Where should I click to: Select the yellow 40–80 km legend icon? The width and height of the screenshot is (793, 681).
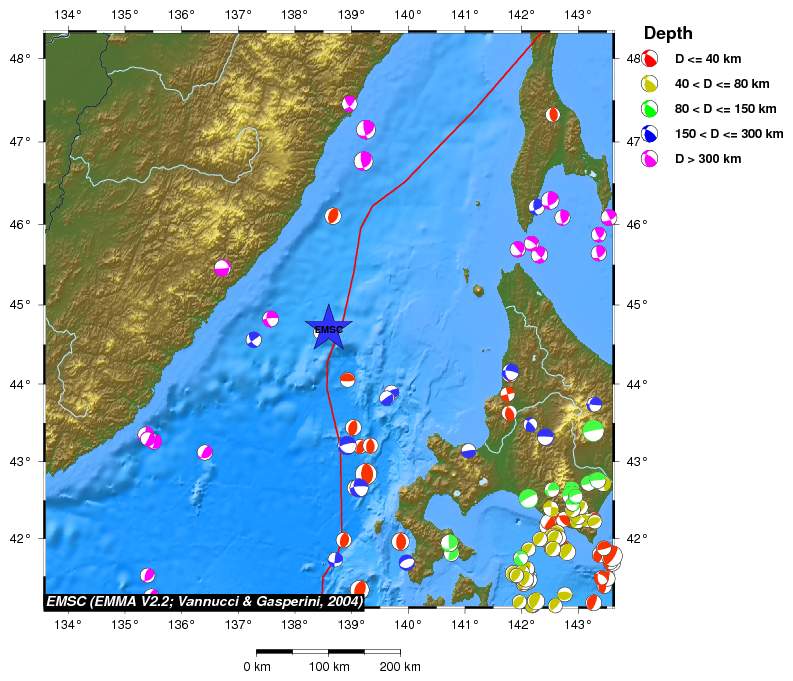[x=650, y=84]
